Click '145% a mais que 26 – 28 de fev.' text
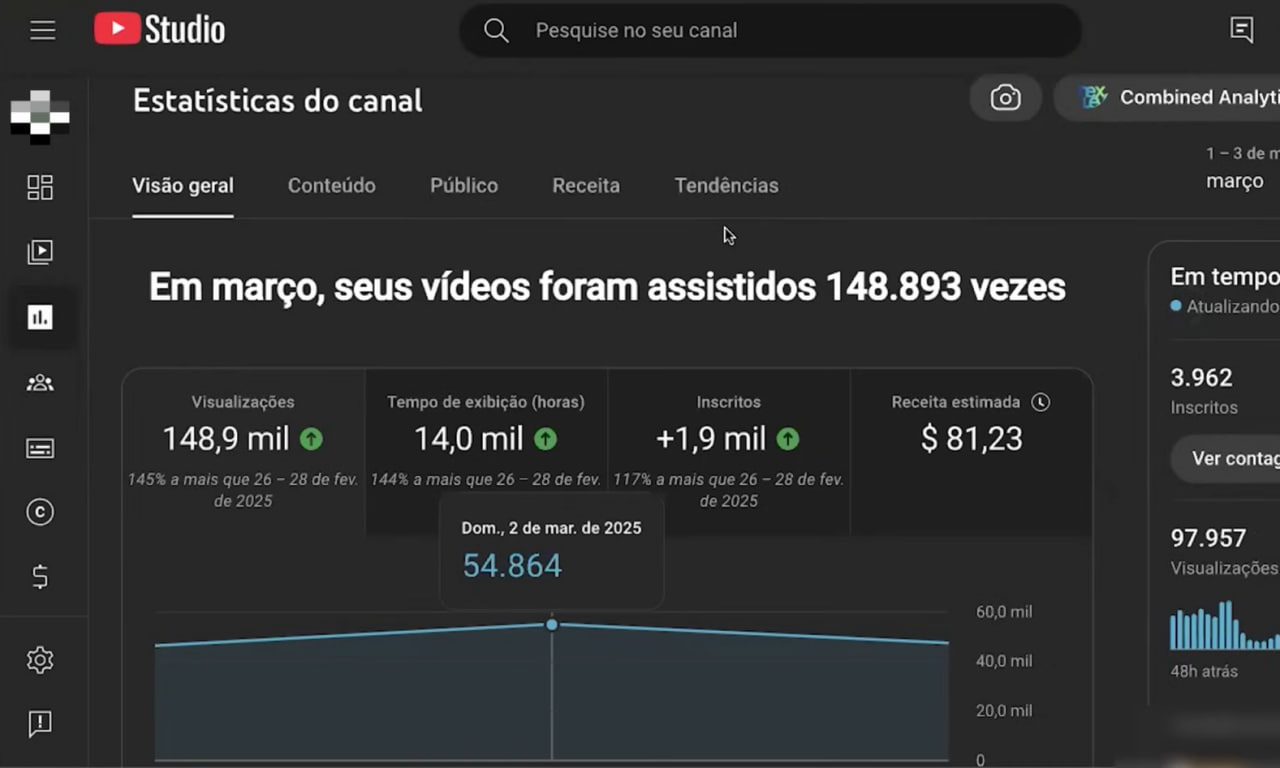The image size is (1280, 768). pyautogui.click(x=243, y=490)
